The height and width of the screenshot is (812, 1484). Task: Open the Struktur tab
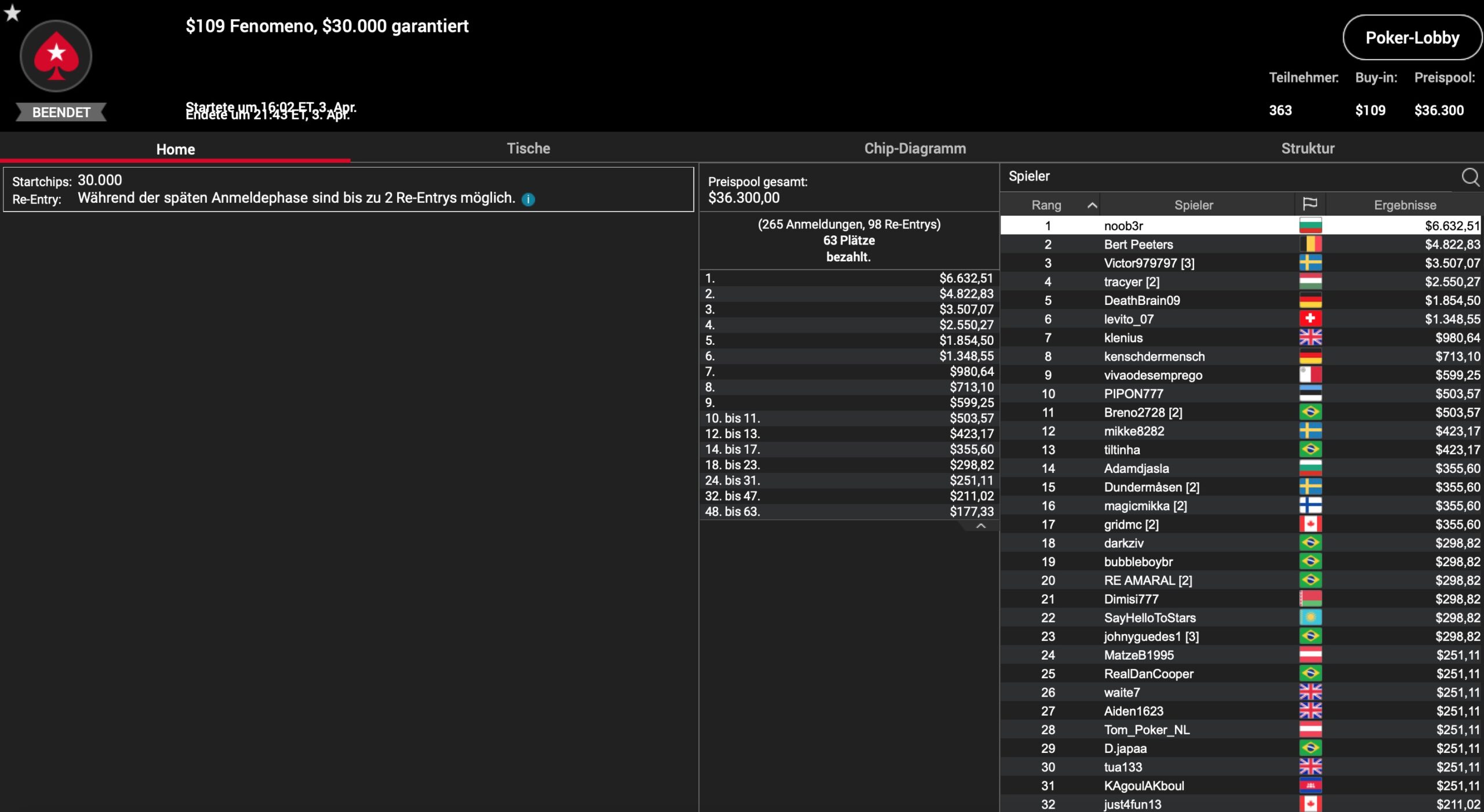tap(1307, 148)
